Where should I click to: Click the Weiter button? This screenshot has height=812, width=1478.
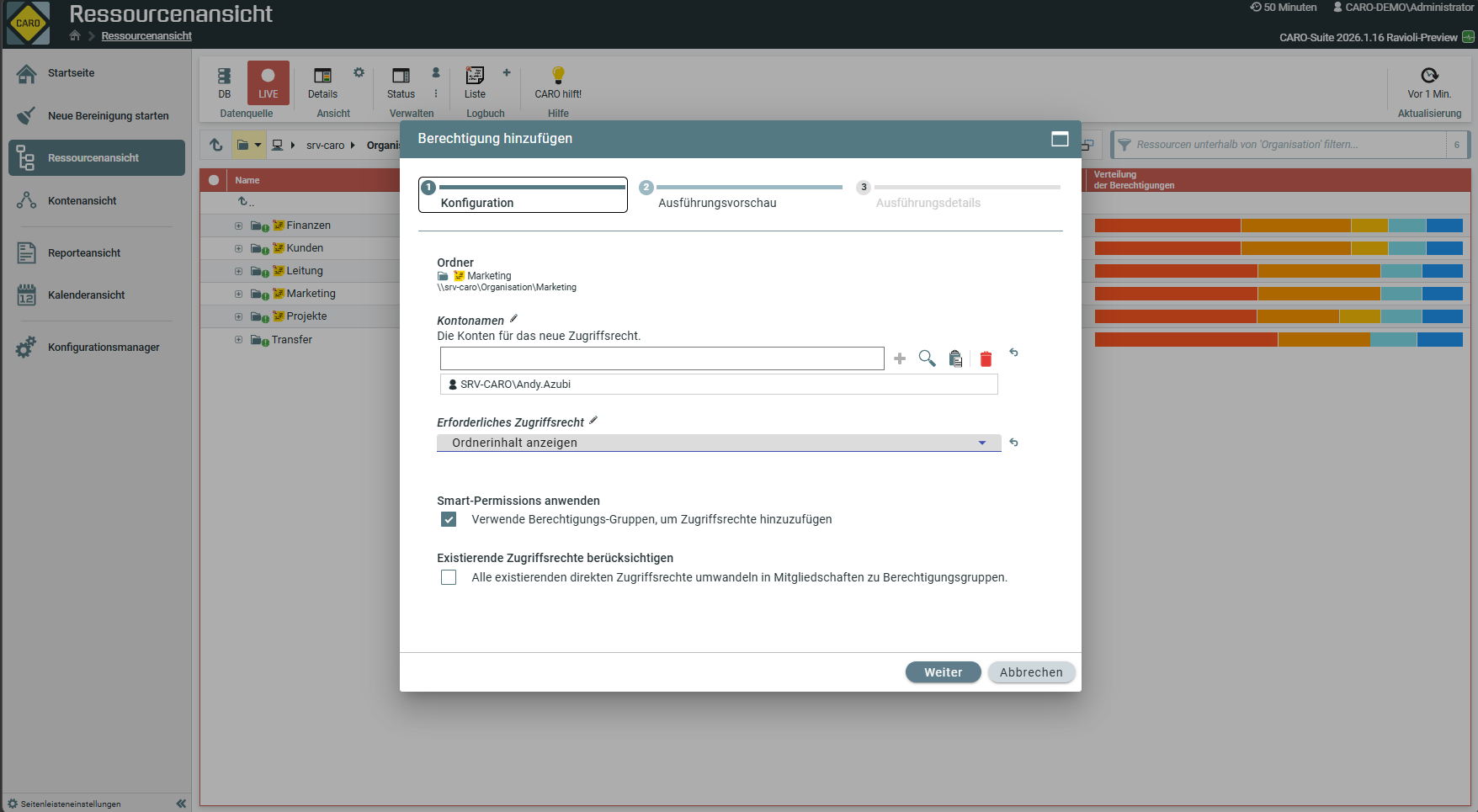(x=943, y=672)
